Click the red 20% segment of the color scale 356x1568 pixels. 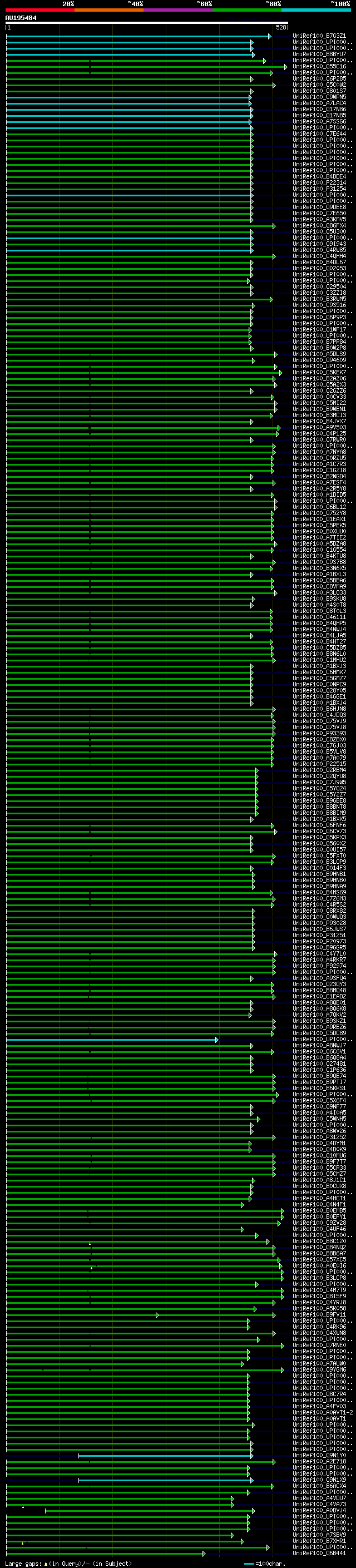39,10
